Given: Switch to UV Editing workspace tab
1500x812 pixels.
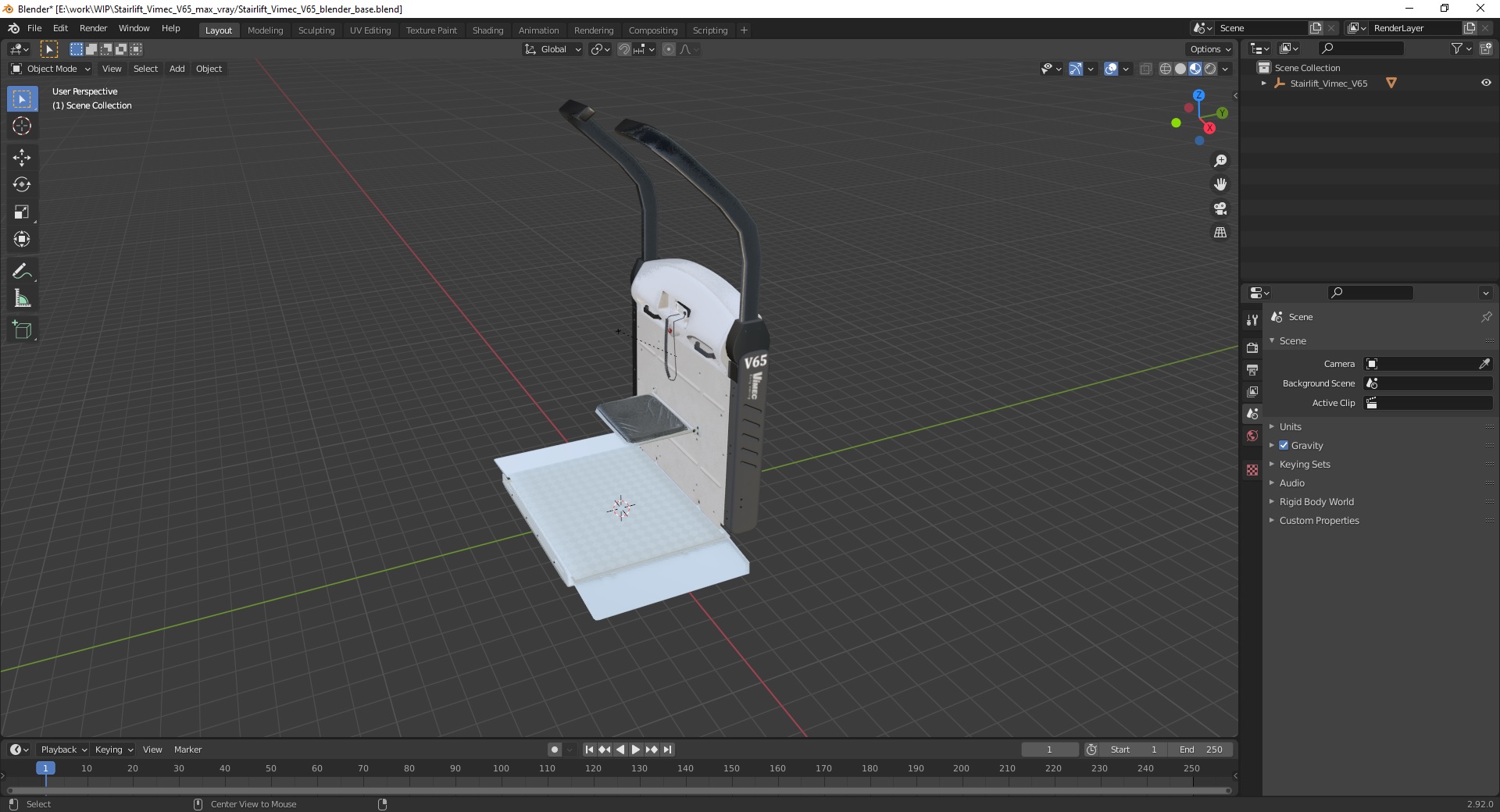Looking at the screenshot, I should tap(370, 30).
